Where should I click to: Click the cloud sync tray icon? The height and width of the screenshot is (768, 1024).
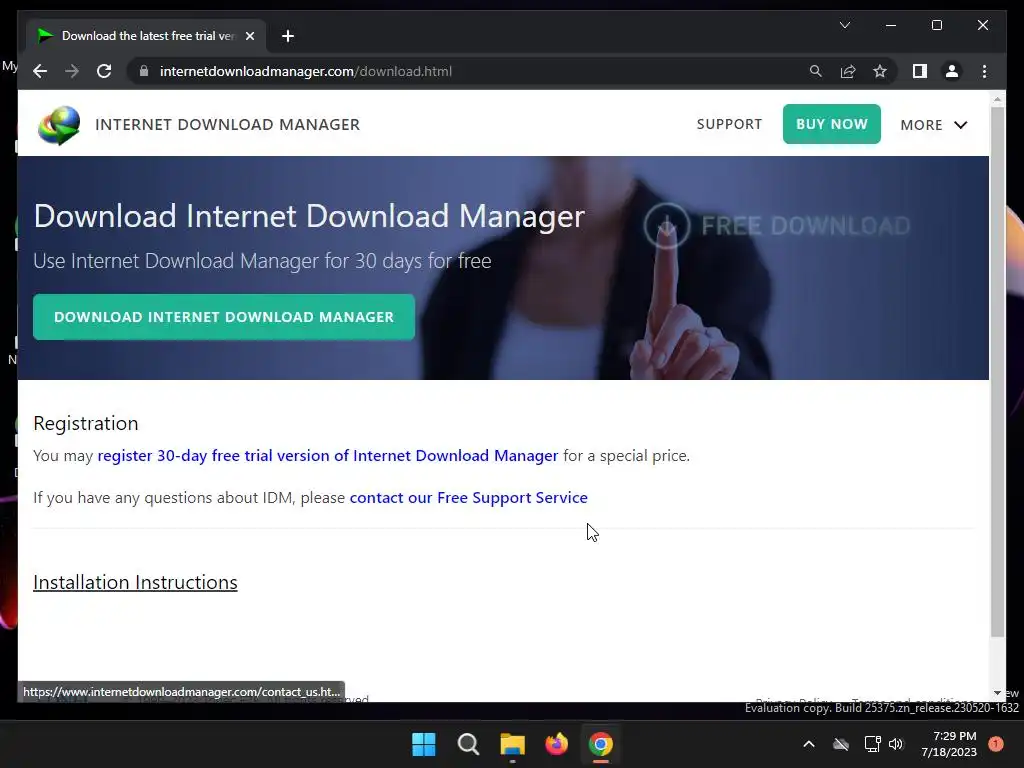tap(840, 744)
